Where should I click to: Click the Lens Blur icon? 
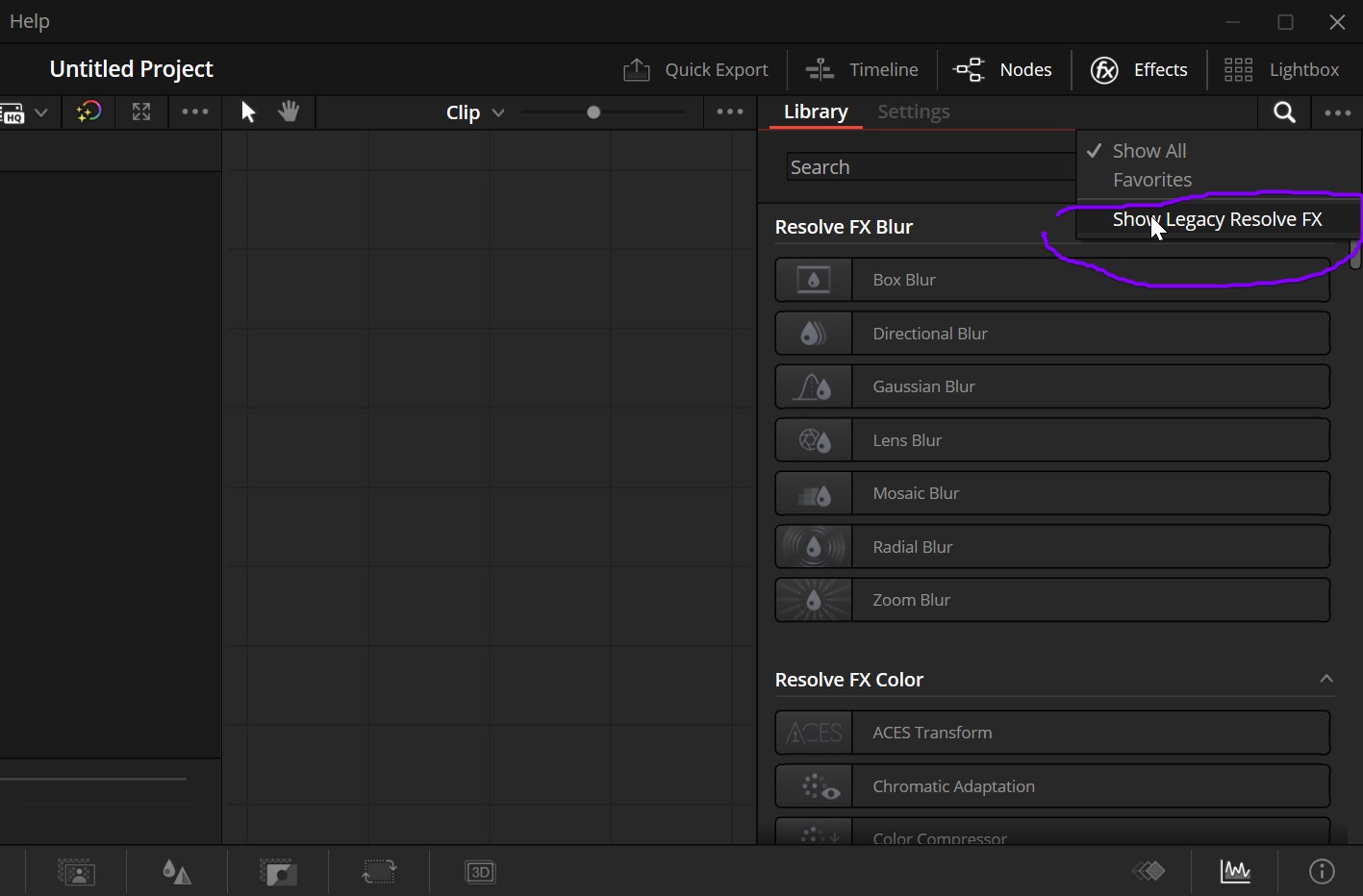point(814,440)
